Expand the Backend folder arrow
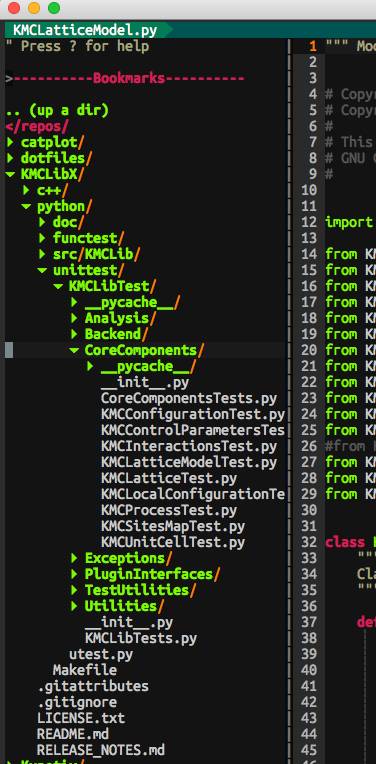This screenshot has width=376, height=764. click(75, 334)
